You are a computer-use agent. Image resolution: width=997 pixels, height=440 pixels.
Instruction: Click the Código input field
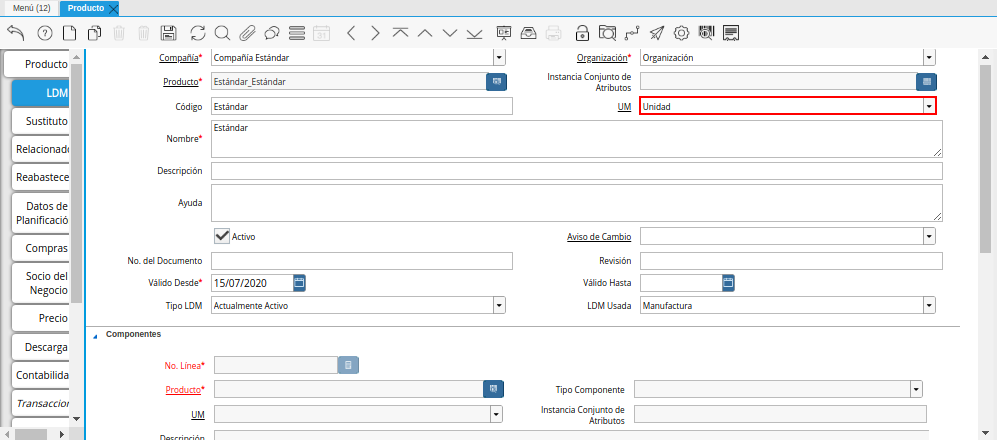point(361,106)
